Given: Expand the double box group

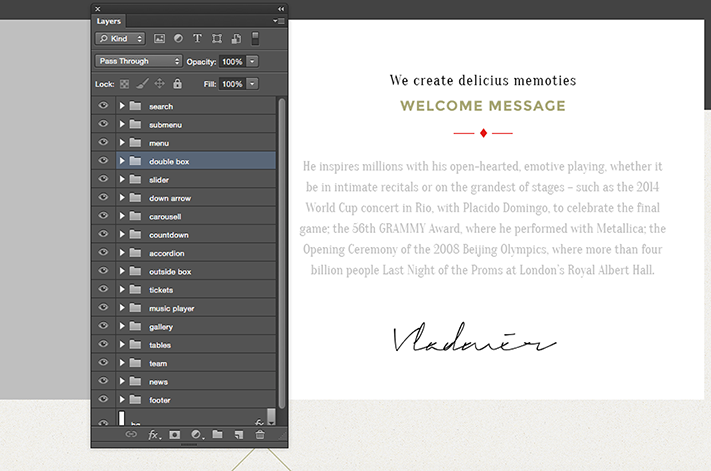Looking at the screenshot, I should (x=122, y=161).
